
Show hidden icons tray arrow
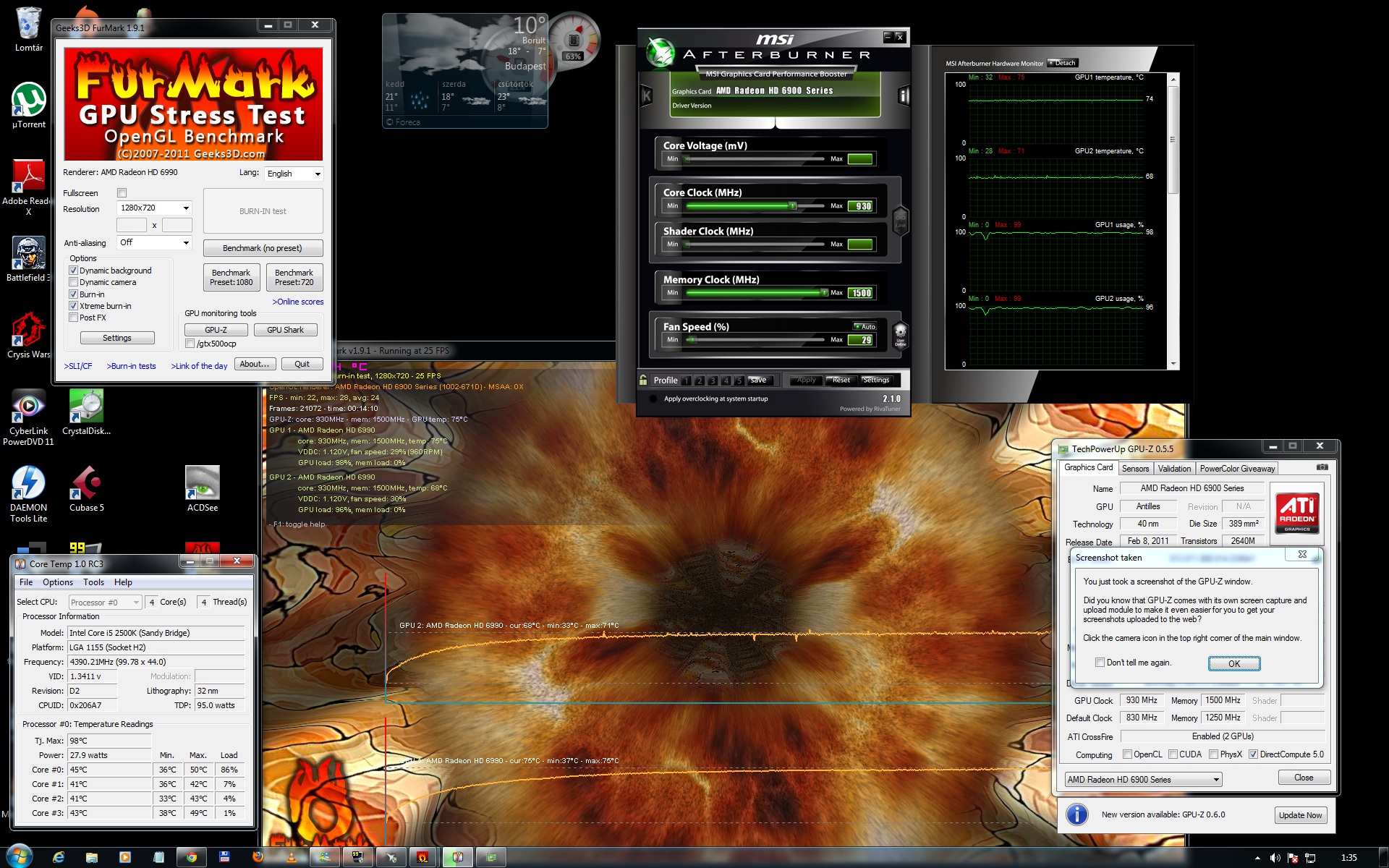1257,859
